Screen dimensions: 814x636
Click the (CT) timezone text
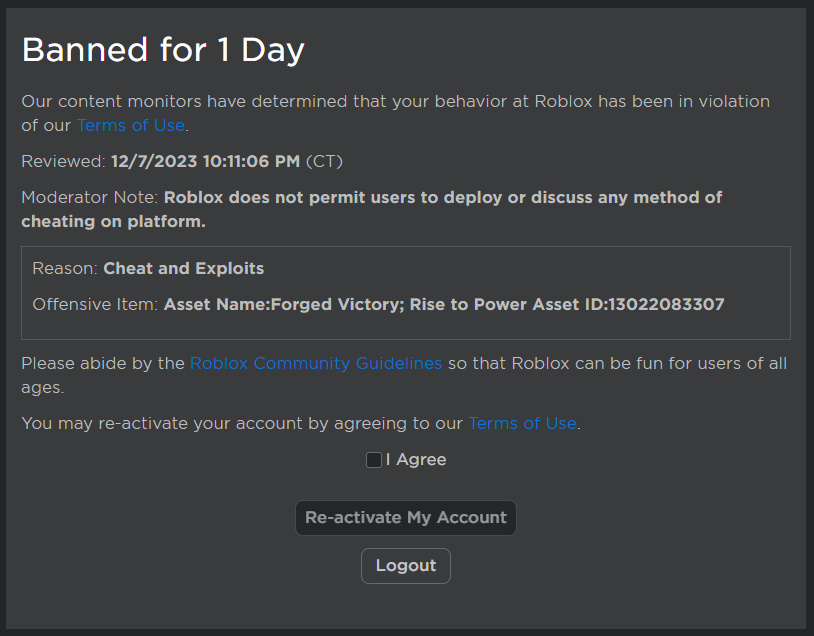pos(327,161)
